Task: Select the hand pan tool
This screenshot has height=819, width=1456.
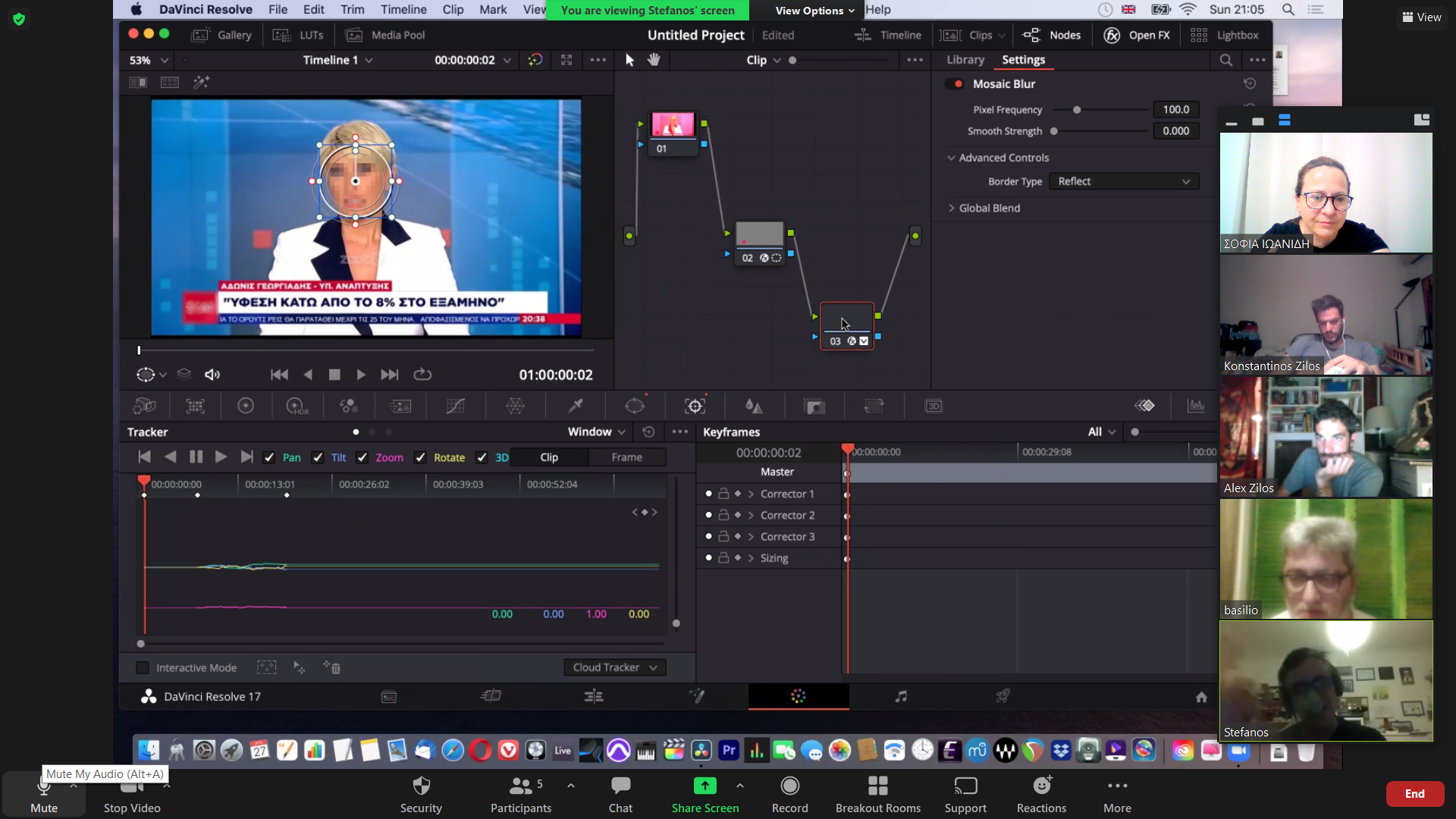Action: 654,60
